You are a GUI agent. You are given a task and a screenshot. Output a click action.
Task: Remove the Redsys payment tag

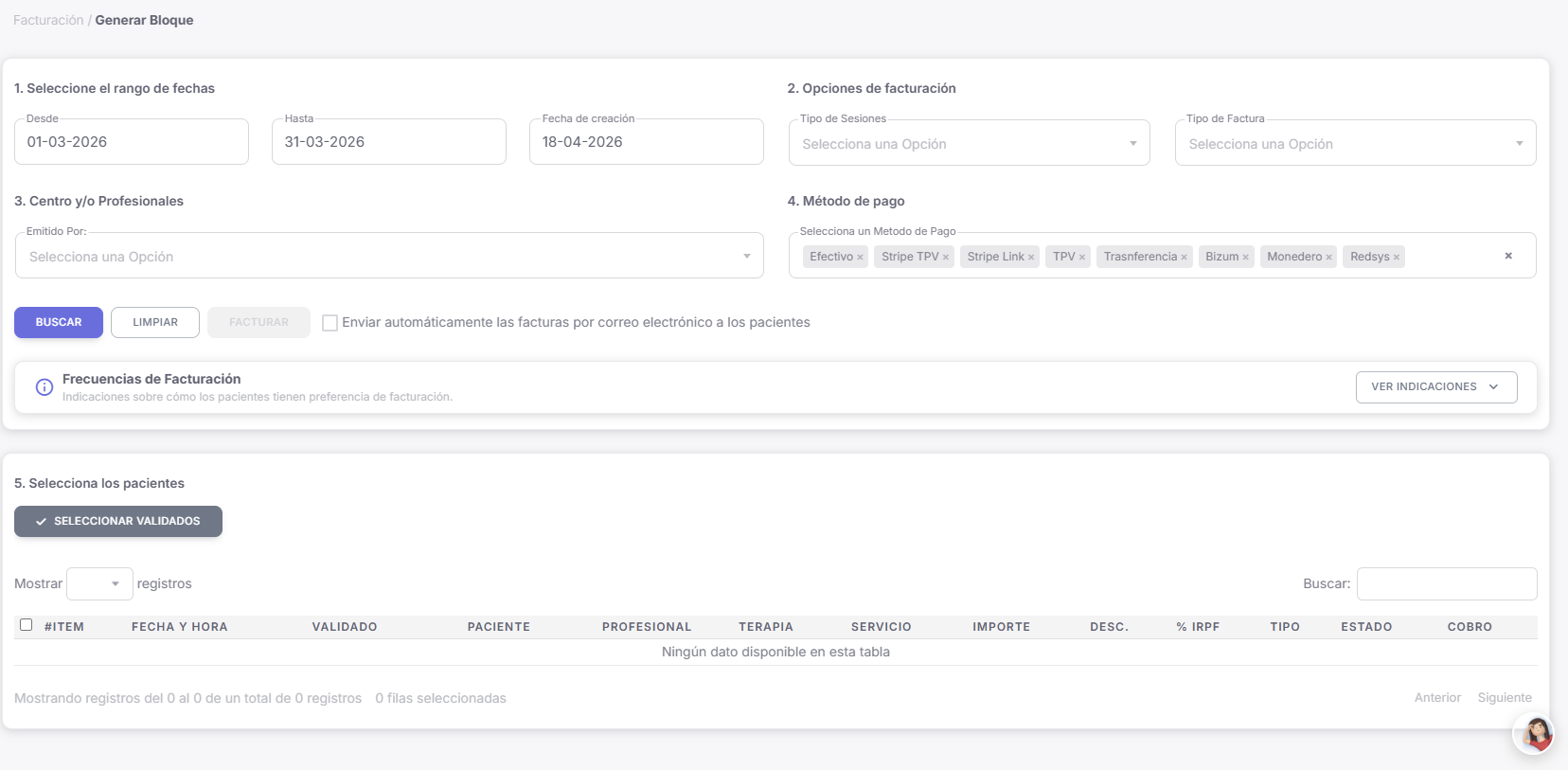1396,258
